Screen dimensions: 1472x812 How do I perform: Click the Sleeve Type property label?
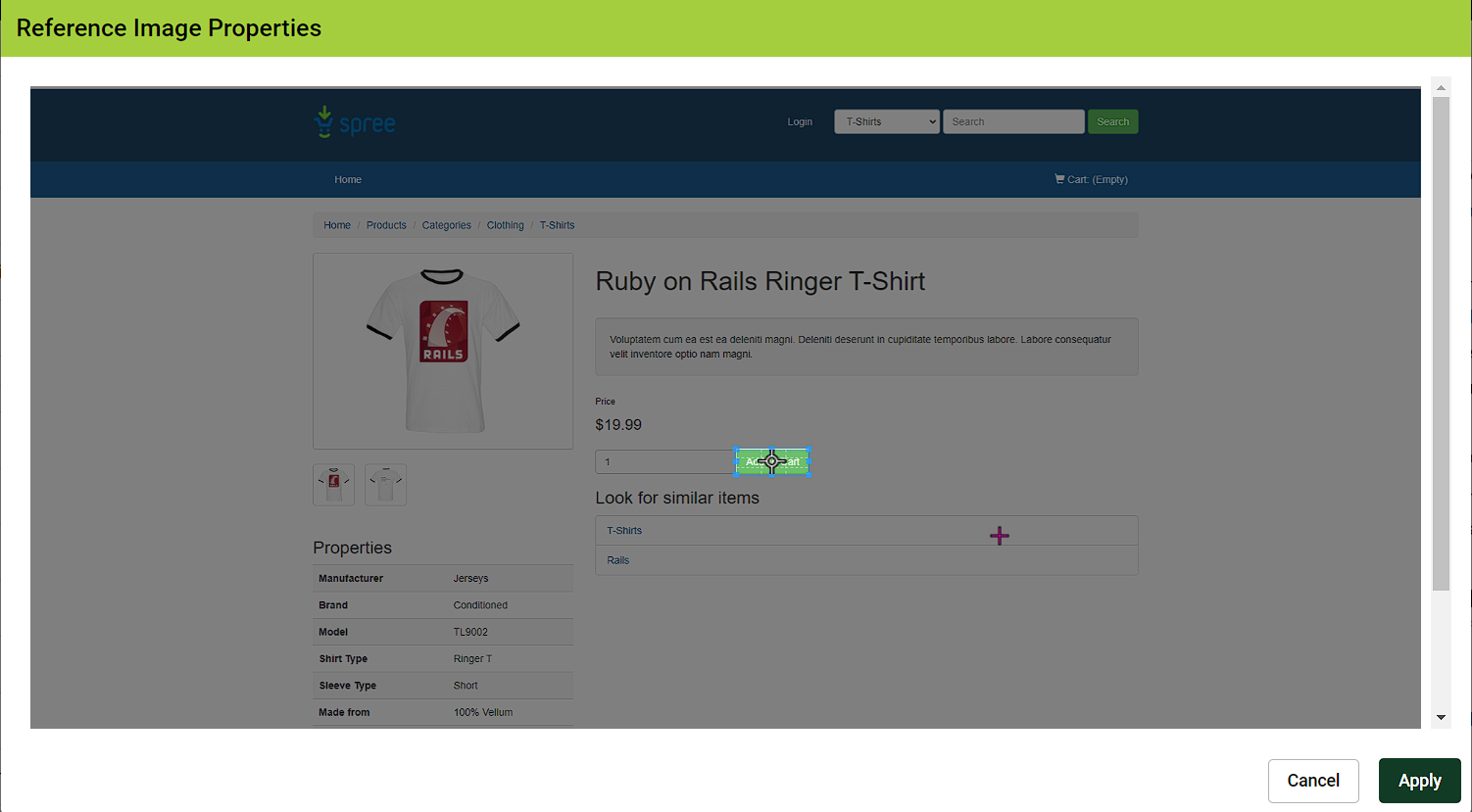tap(348, 686)
